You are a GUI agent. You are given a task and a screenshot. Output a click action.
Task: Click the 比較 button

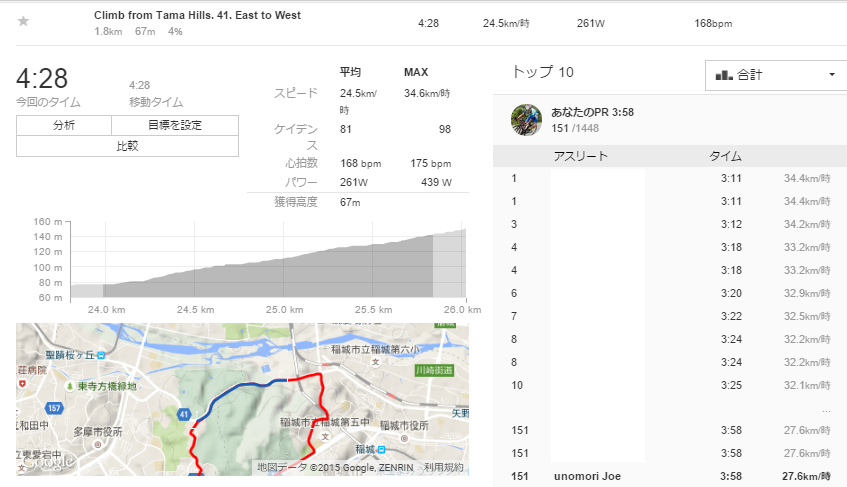pyautogui.click(x=127, y=146)
